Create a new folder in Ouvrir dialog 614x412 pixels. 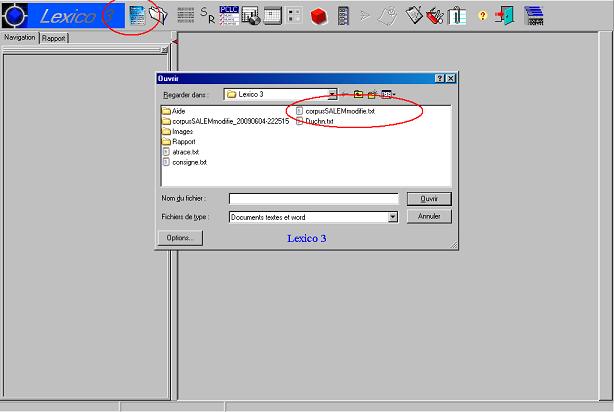[x=372, y=94]
